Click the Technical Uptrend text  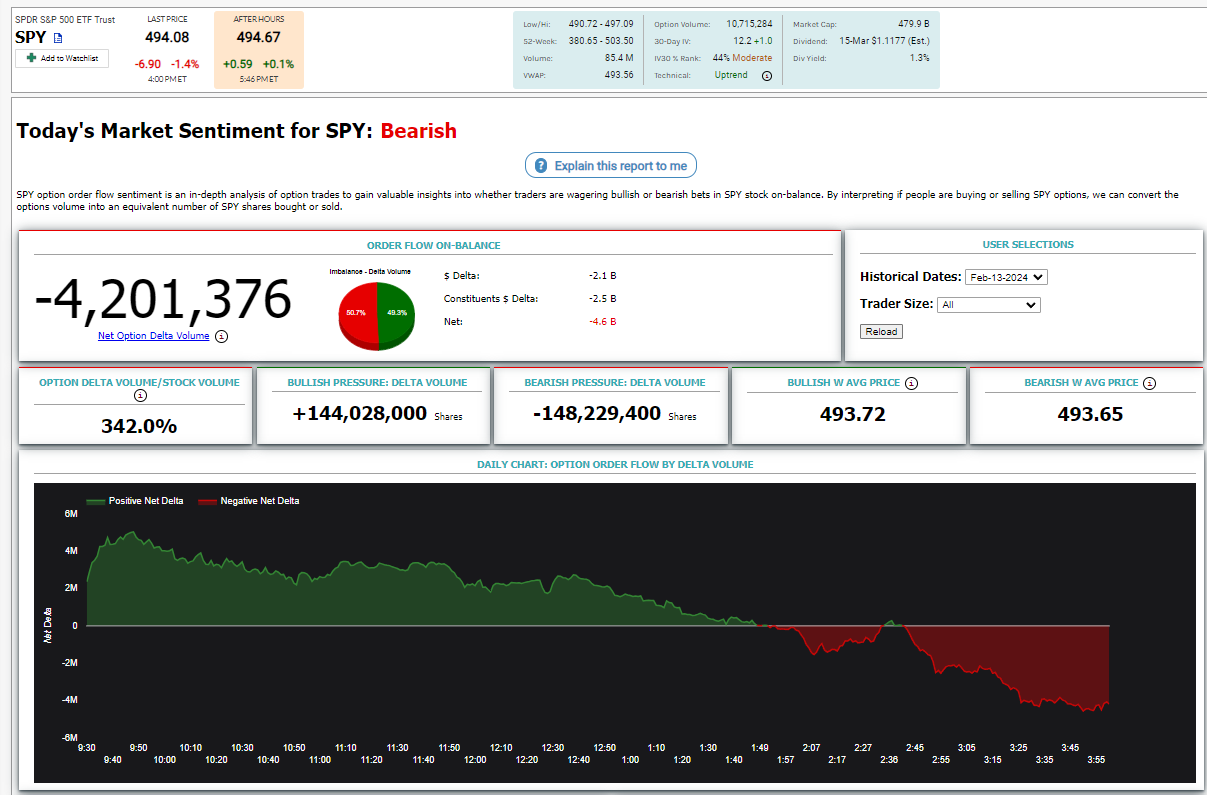pyautogui.click(x=731, y=75)
